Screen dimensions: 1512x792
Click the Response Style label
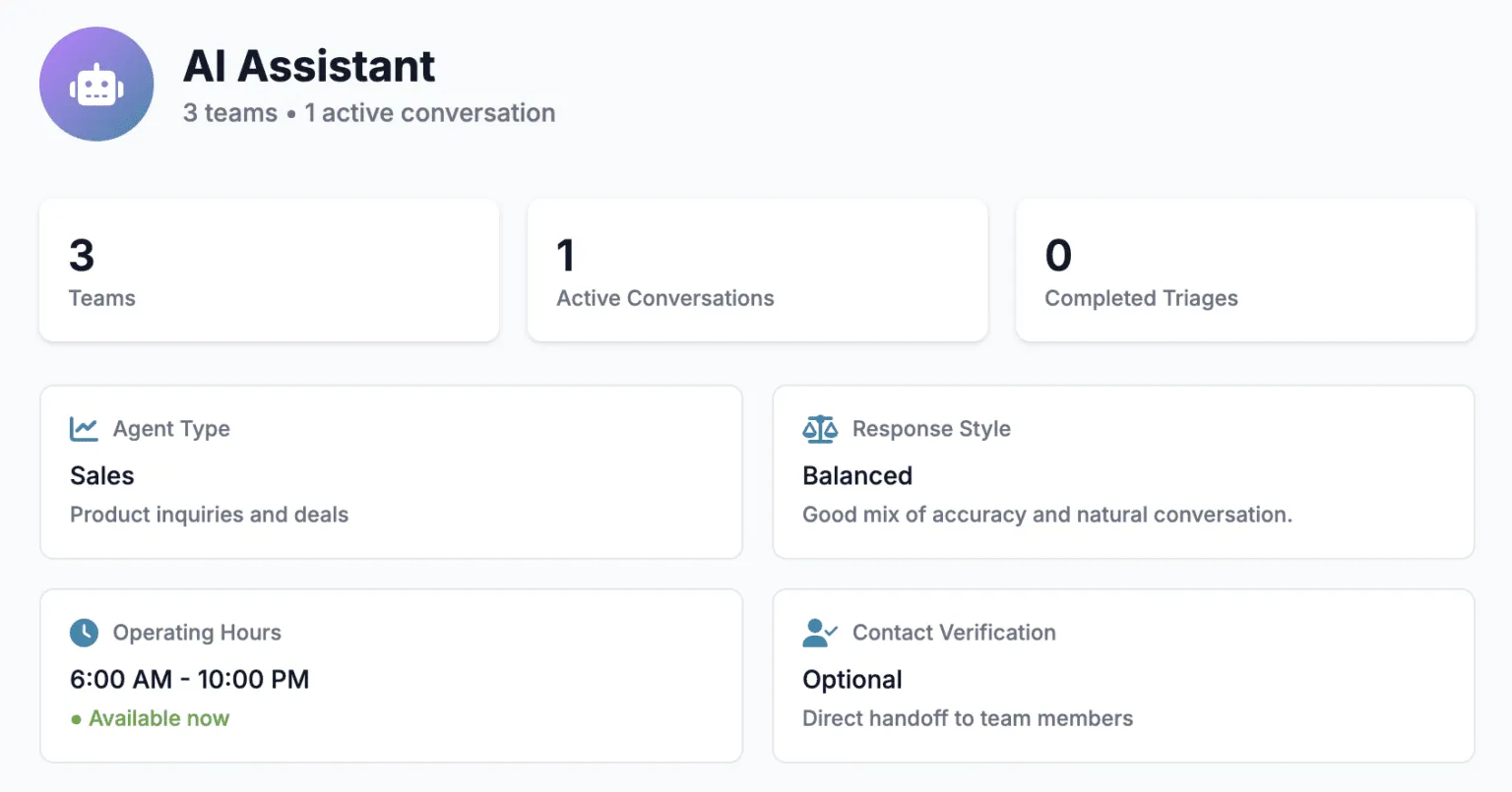point(931,429)
